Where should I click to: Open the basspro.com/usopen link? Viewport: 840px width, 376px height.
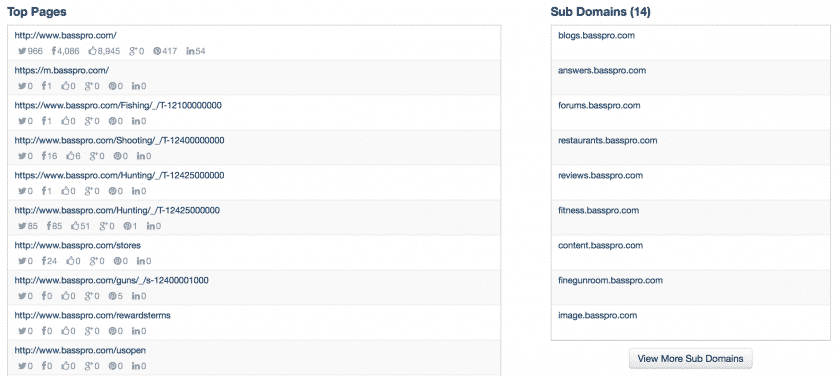[x=80, y=350]
